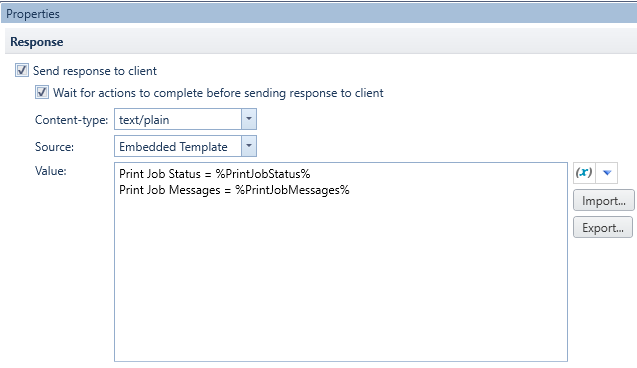The width and height of the screenshot is (637, 368).
Task: Click the Content-type: field label
Action: pyautogui.click(x=72, y=120)
